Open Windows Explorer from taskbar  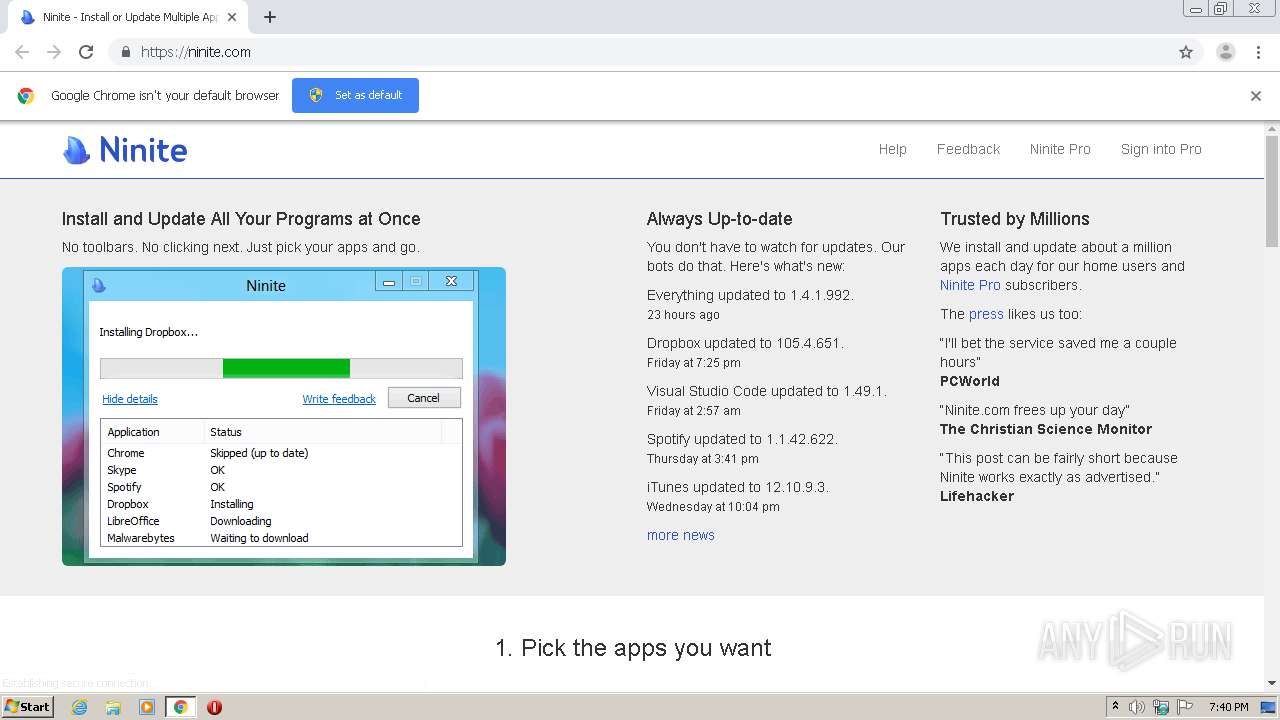pos(113,707)
